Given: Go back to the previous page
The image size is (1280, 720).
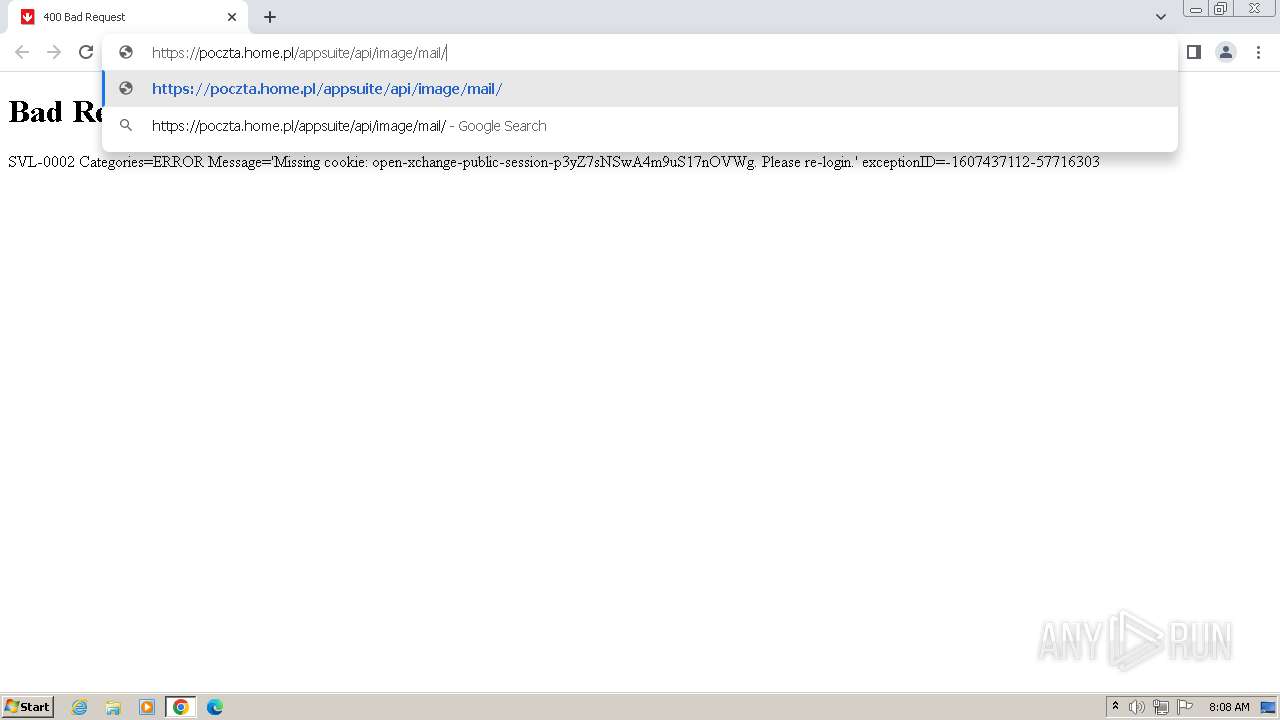Looking at the screenshot, I should click(22, 52).
